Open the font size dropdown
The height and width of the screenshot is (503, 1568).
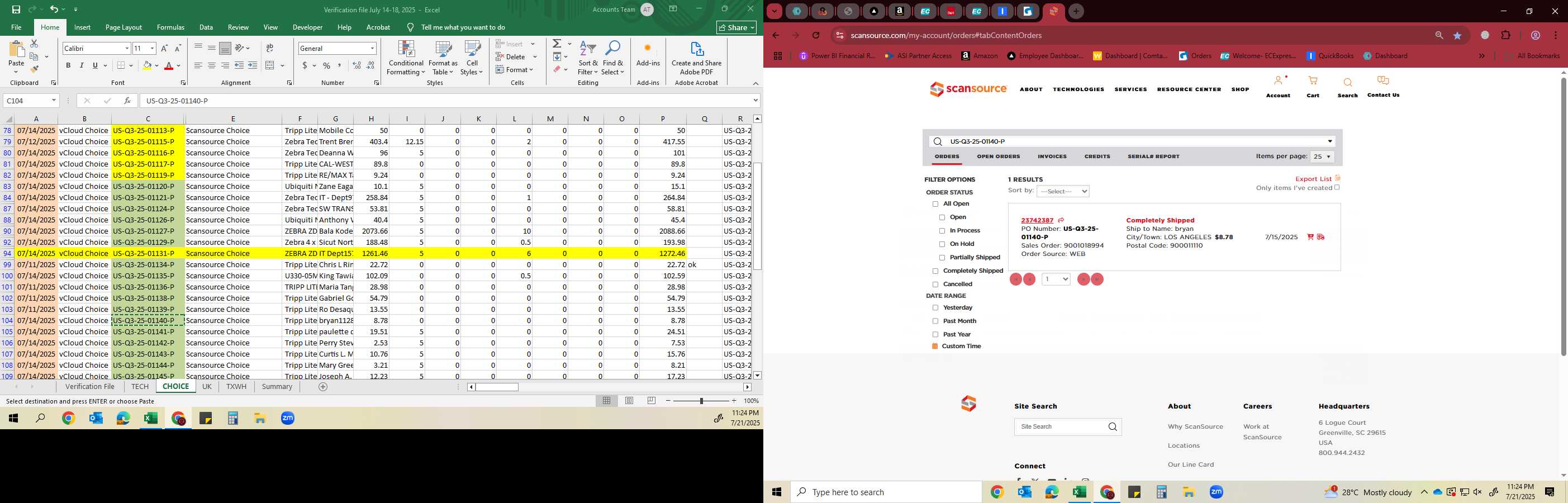152,48
